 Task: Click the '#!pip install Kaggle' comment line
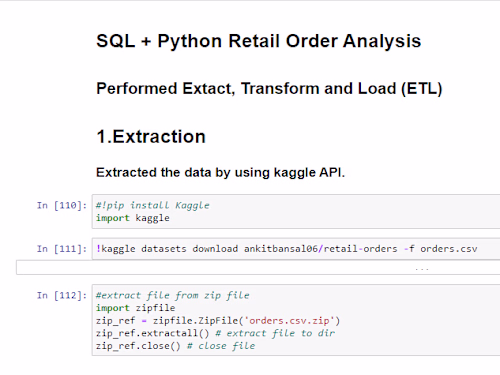coord(153,205)
